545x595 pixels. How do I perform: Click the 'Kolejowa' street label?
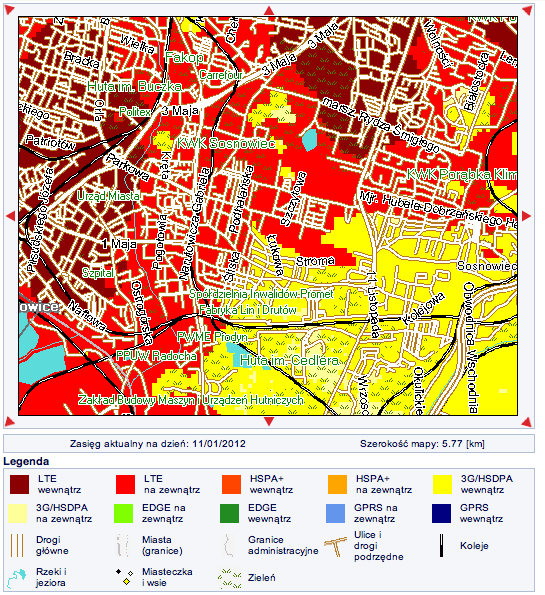click(422, 309)
